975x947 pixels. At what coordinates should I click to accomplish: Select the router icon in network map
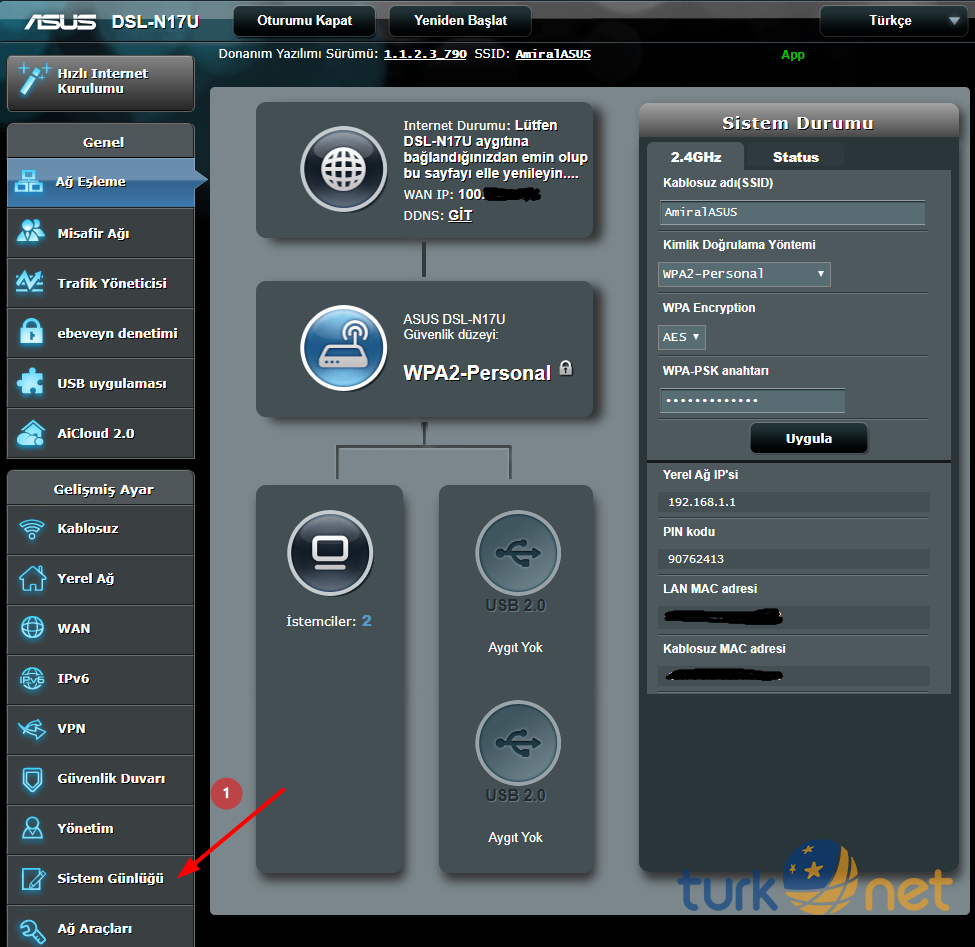pyautogui.click(x=343, y=348)
